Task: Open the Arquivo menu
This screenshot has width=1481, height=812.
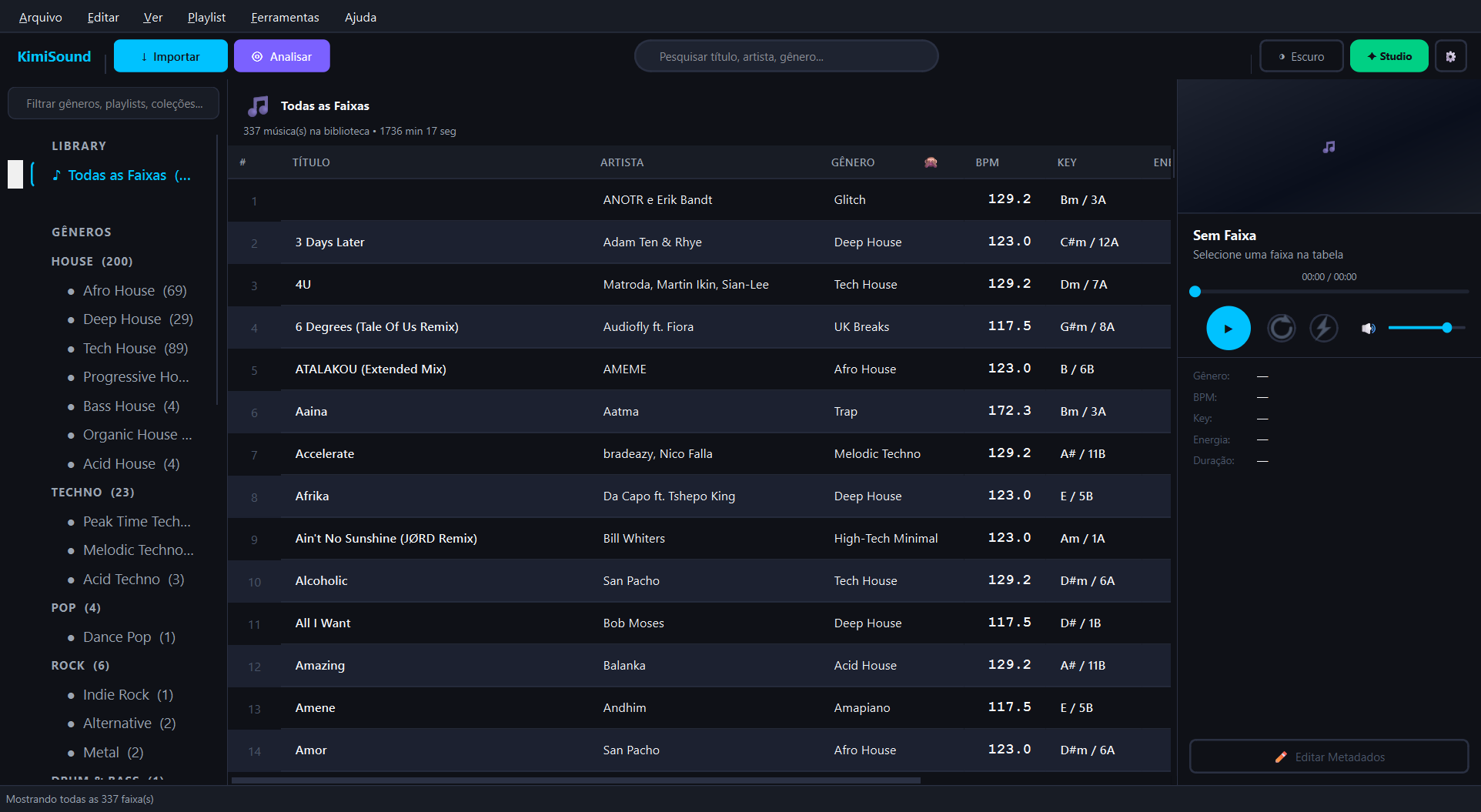Action: tap(41, 17)
